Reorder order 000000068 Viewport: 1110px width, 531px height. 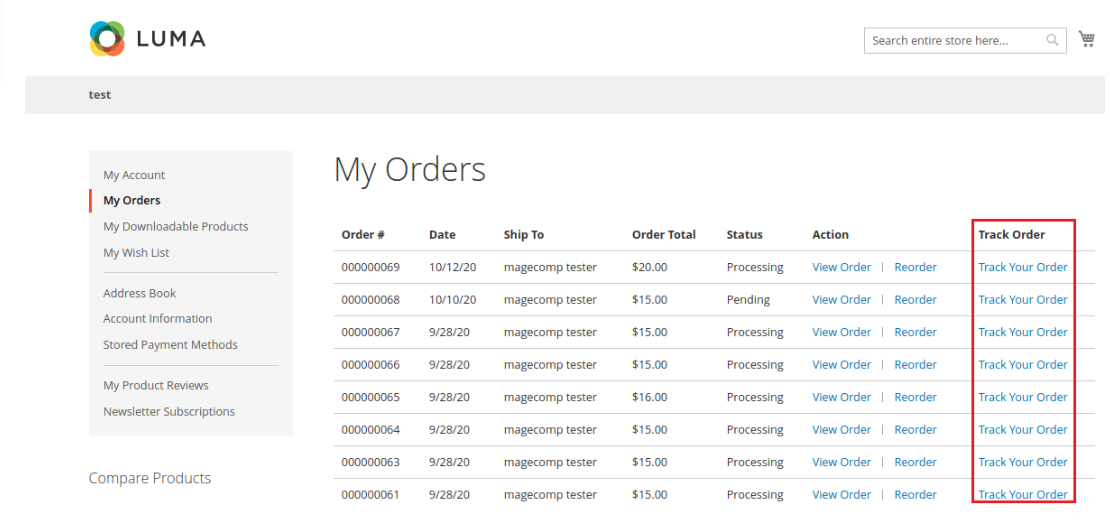(915, 300)
